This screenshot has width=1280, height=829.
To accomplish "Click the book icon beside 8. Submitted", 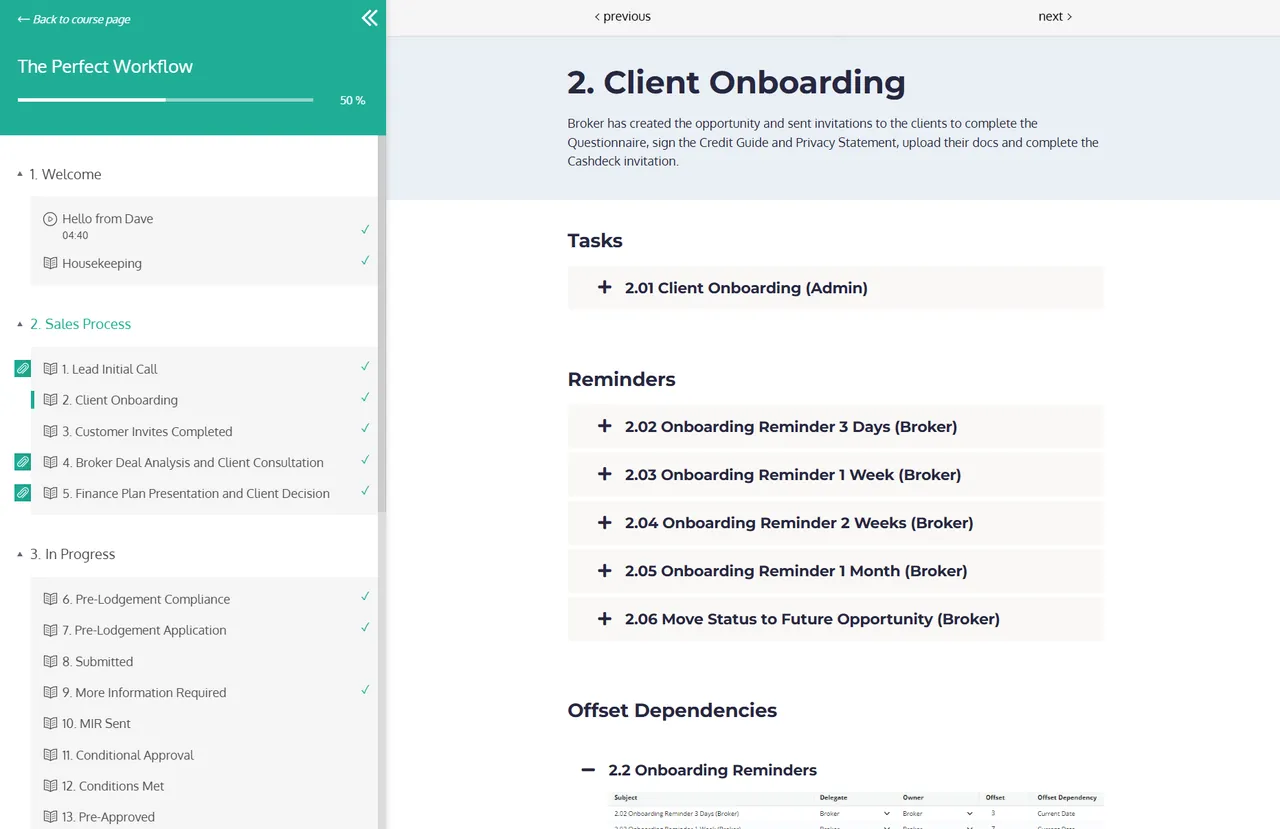I will (x=50, y=661).
